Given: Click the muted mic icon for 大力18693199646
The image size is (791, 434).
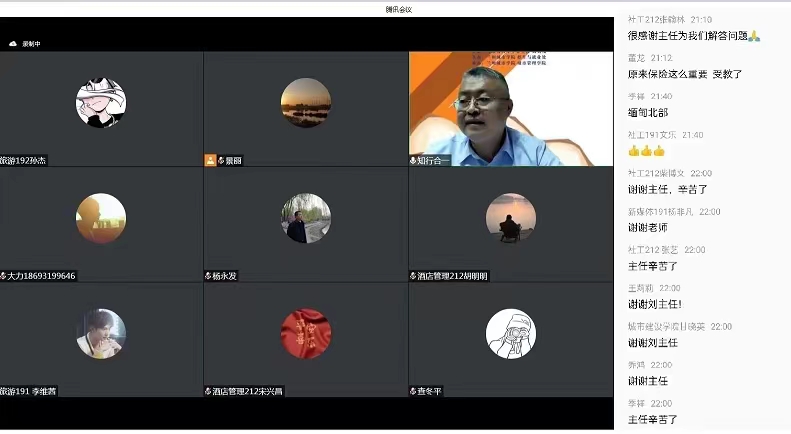Looking at the screenshot, I should coord(4,276).
